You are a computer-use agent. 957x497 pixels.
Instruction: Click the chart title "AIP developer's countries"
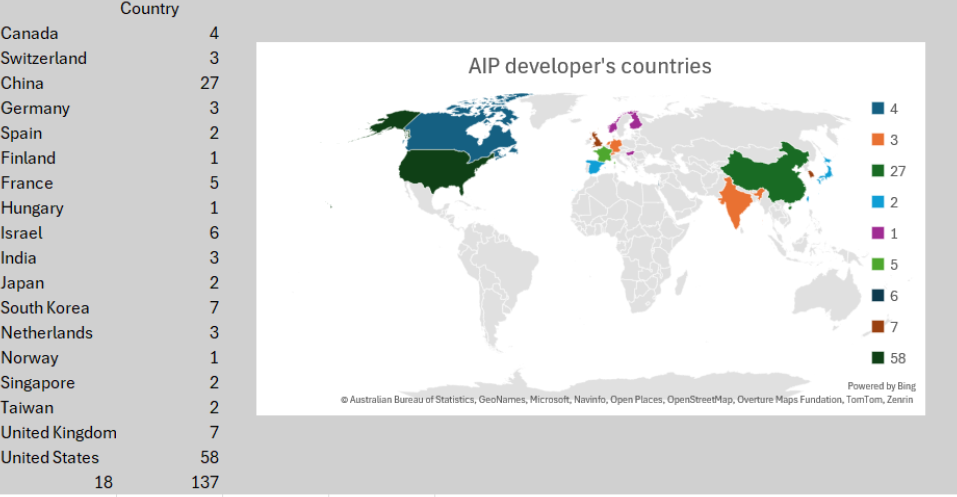point(590,66)
